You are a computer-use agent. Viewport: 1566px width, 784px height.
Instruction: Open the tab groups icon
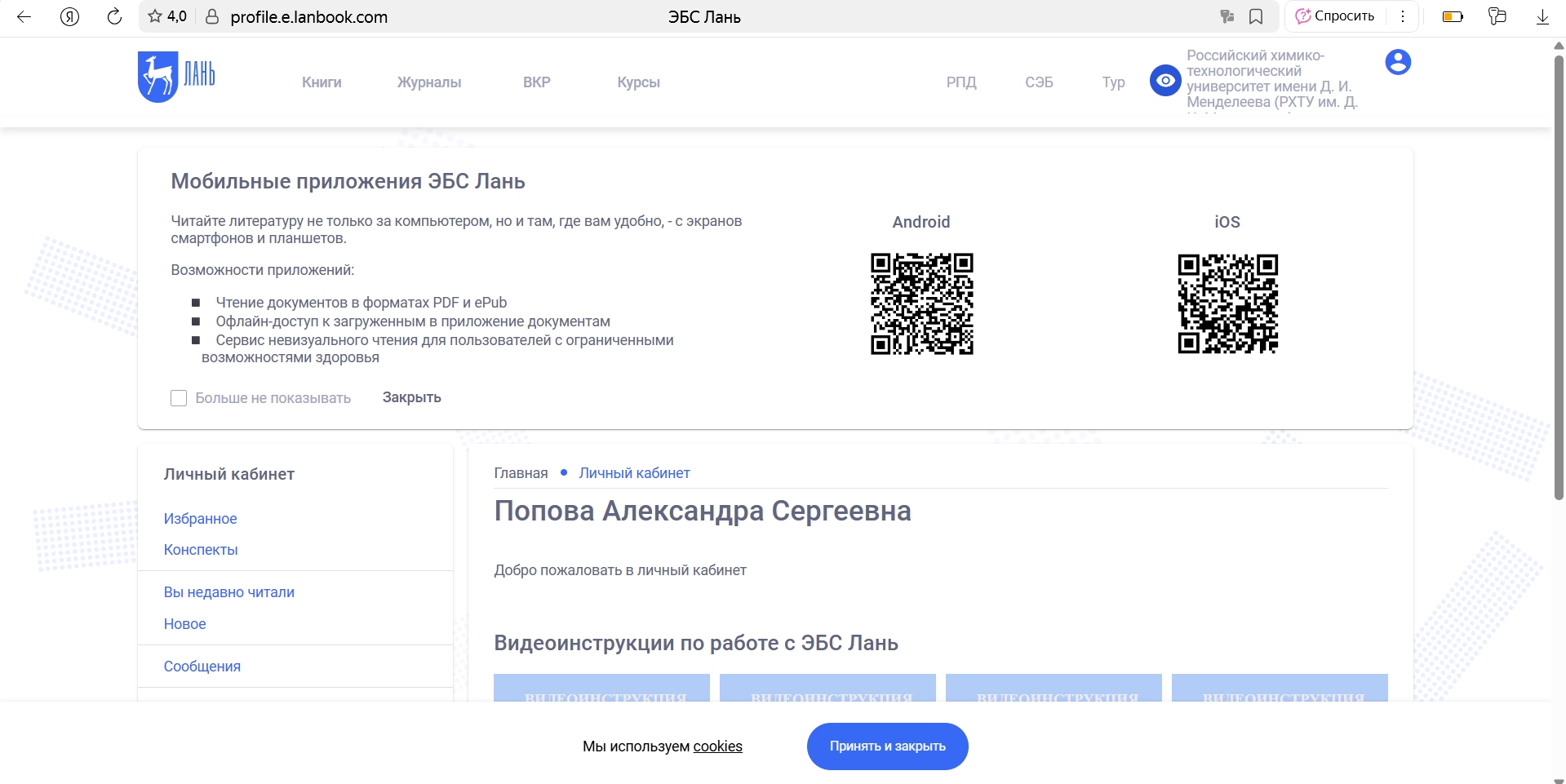click(x=1498, y=16)
